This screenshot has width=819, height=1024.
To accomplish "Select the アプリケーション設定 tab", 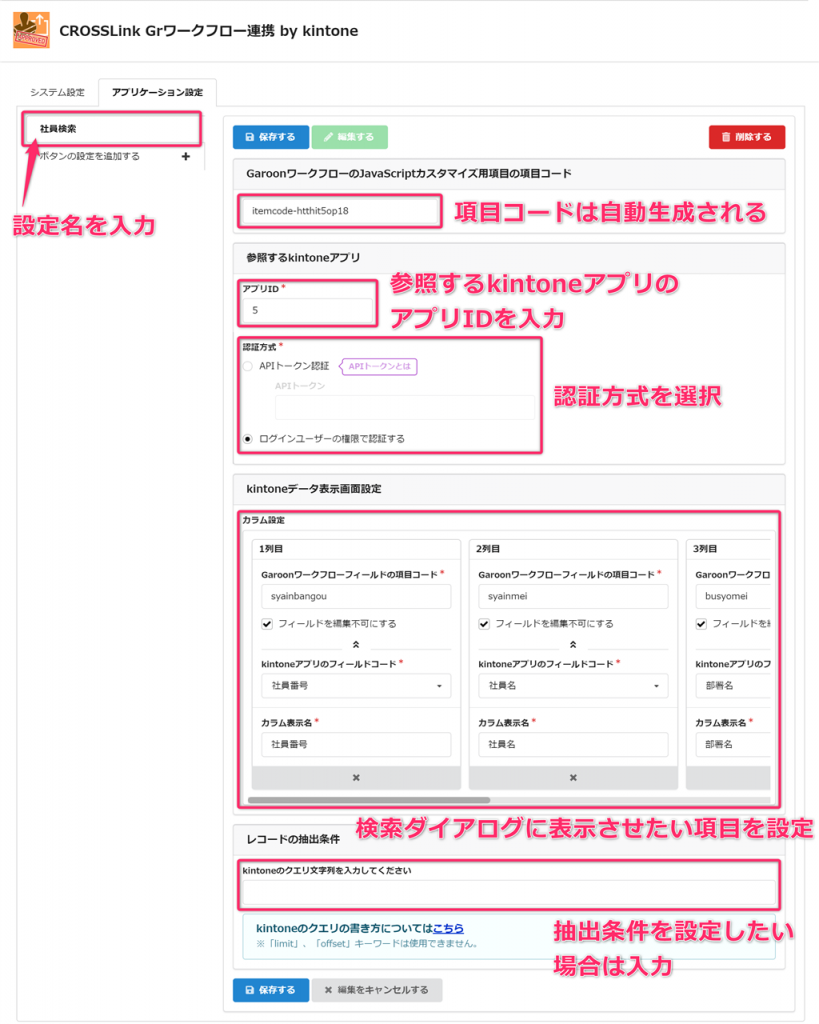I will [157, 92].
